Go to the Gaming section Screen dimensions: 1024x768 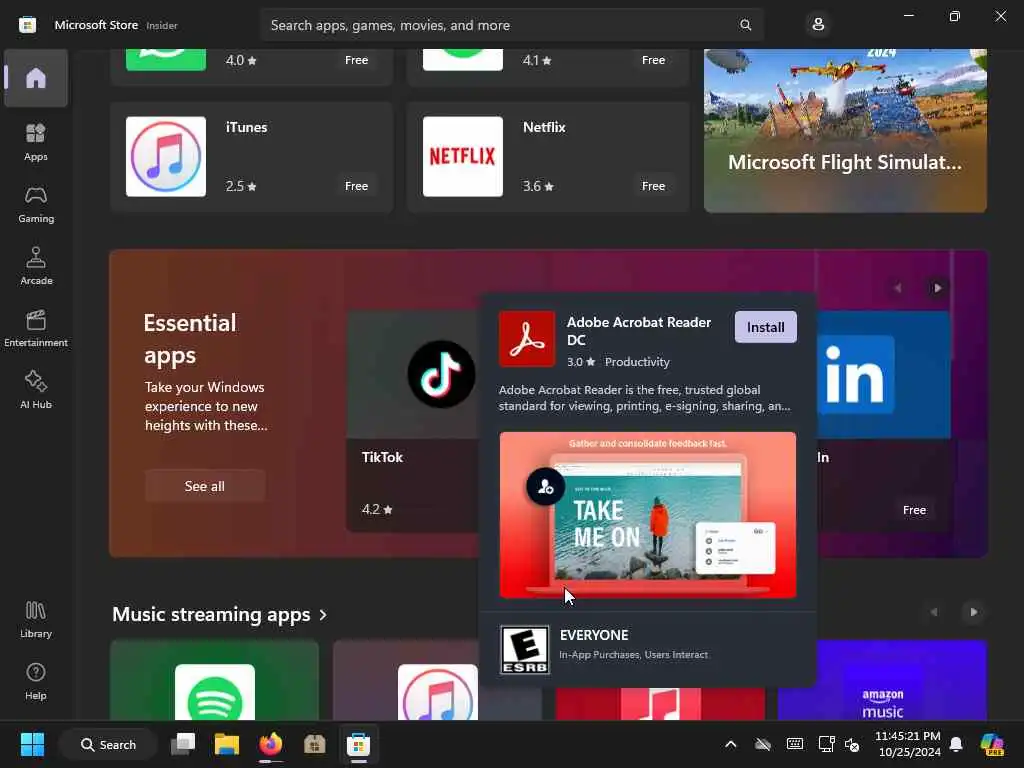point(36,204)
